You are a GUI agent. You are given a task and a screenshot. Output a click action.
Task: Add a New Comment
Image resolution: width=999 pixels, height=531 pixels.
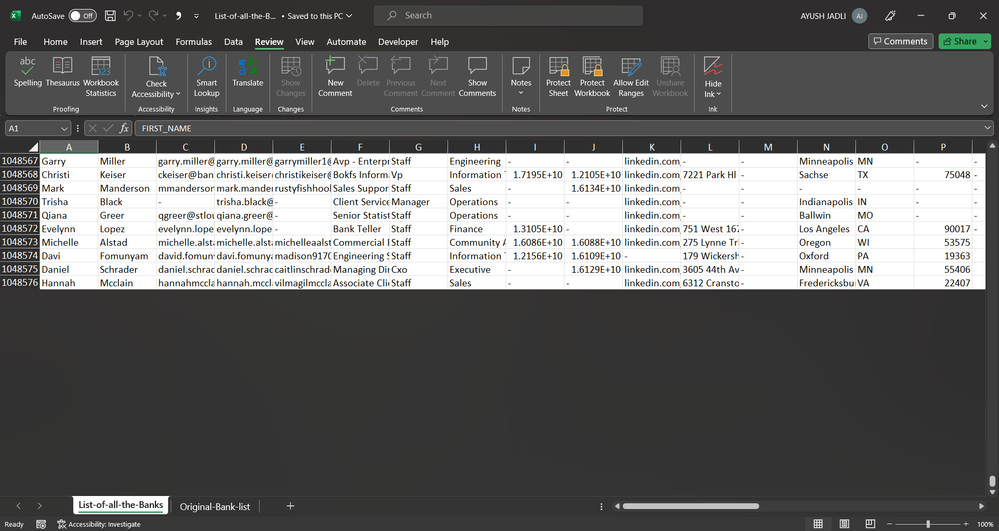click(335, 76)
